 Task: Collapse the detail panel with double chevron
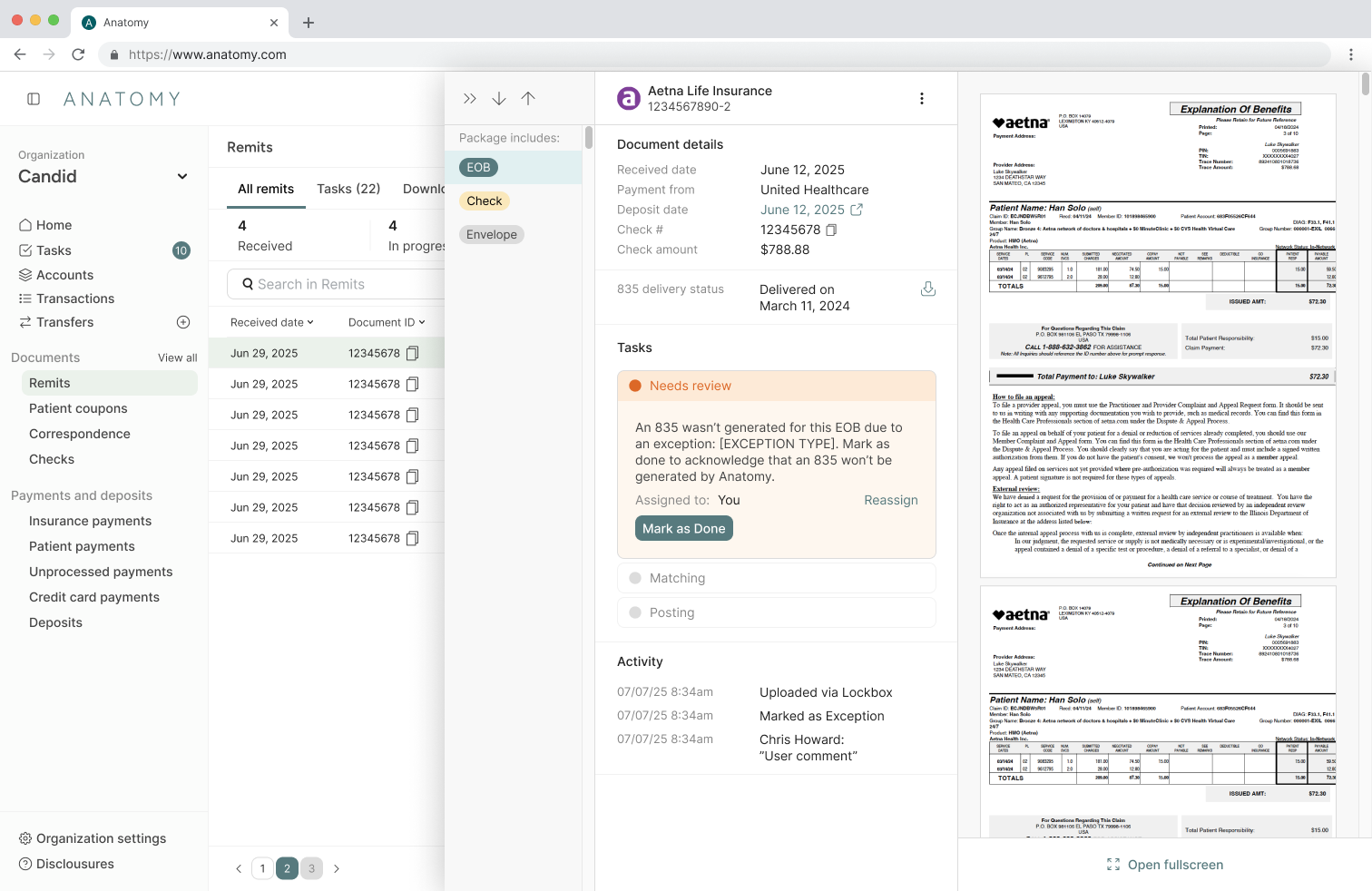point(469,99)
